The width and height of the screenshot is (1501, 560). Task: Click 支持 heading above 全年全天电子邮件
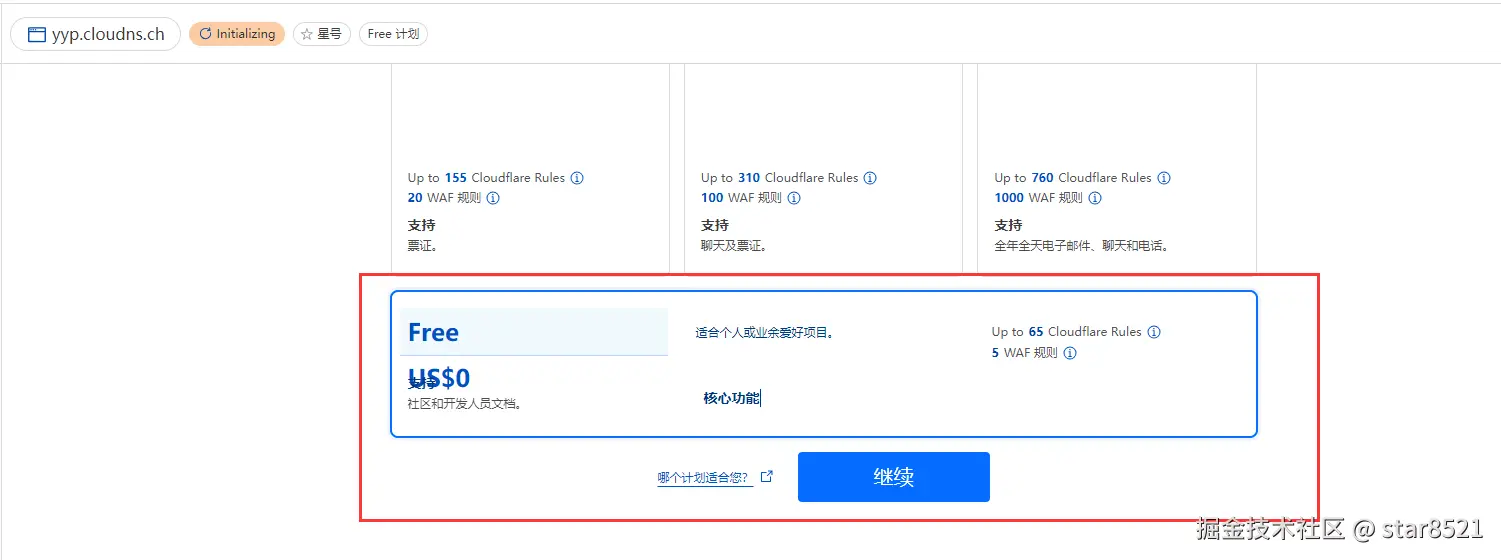click(x=1008, y=225)
